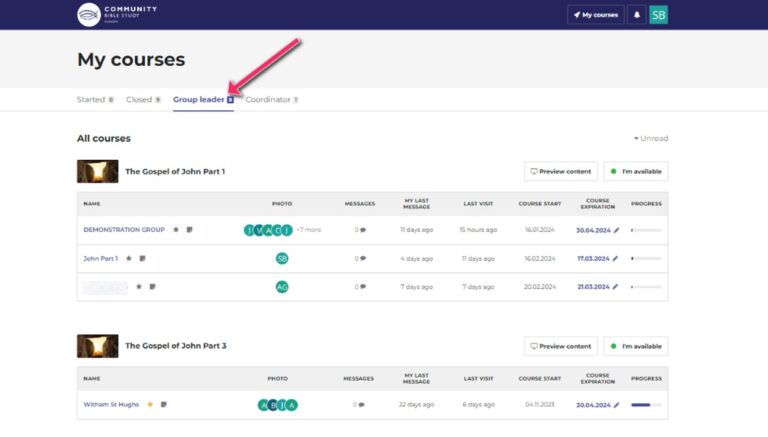This screenshot has width=768, height=437.
Task: Toggle the yellow star on Witham St Hughs
Action: [x=150, y=405]
